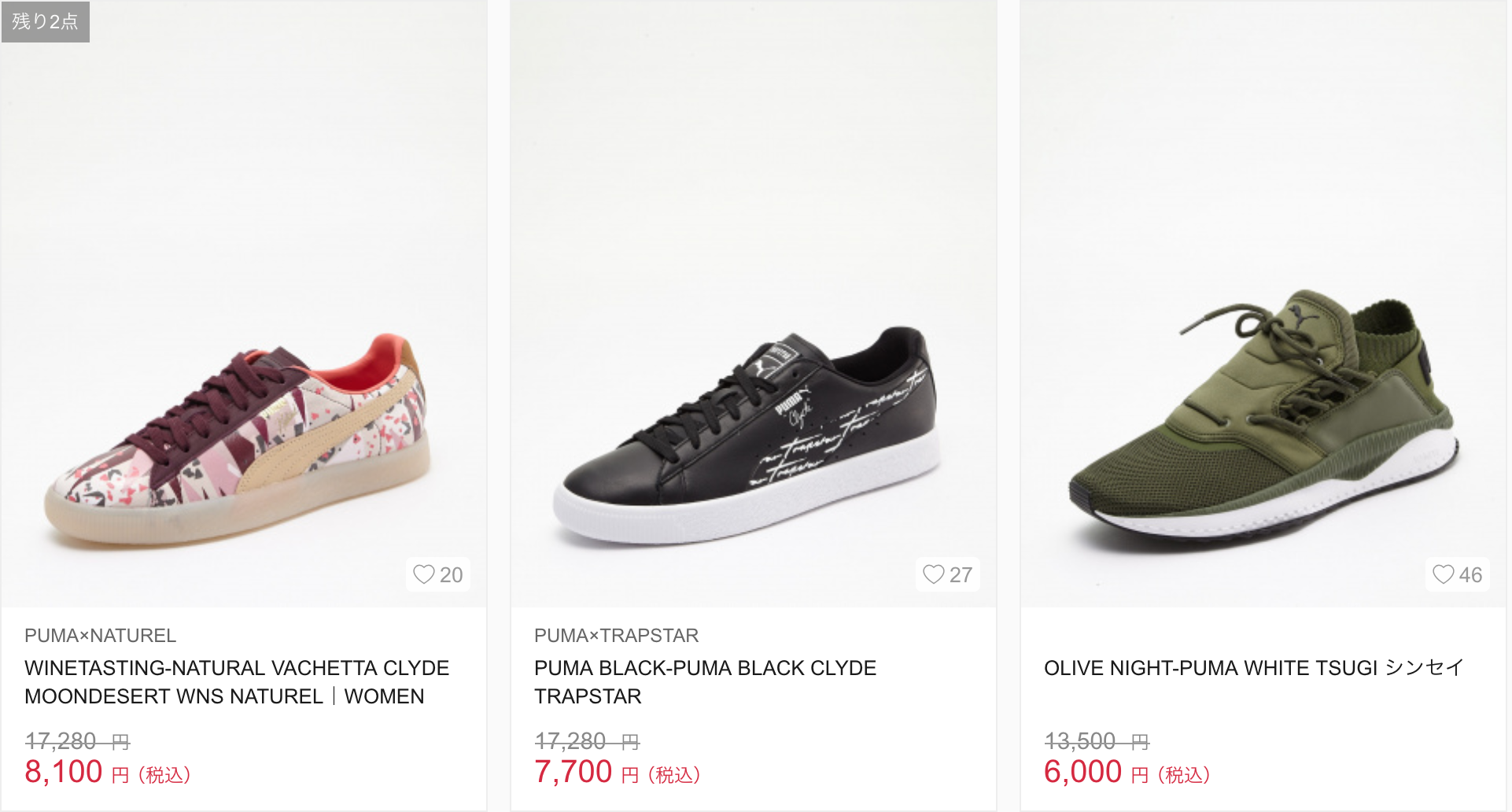Like the olive Tsugi sneaker heart
This screenshot has height=812, width=1512.
[1444, 574]
